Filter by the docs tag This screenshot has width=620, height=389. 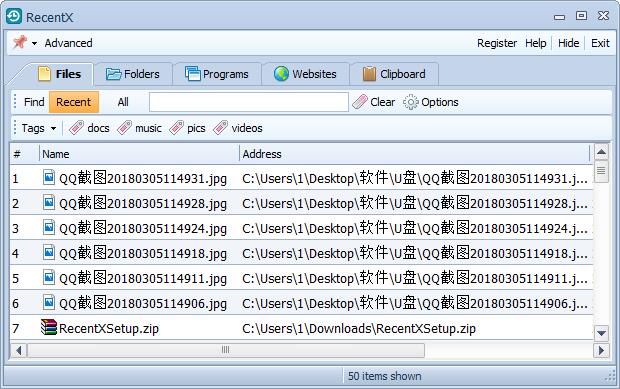pos(89,128)
